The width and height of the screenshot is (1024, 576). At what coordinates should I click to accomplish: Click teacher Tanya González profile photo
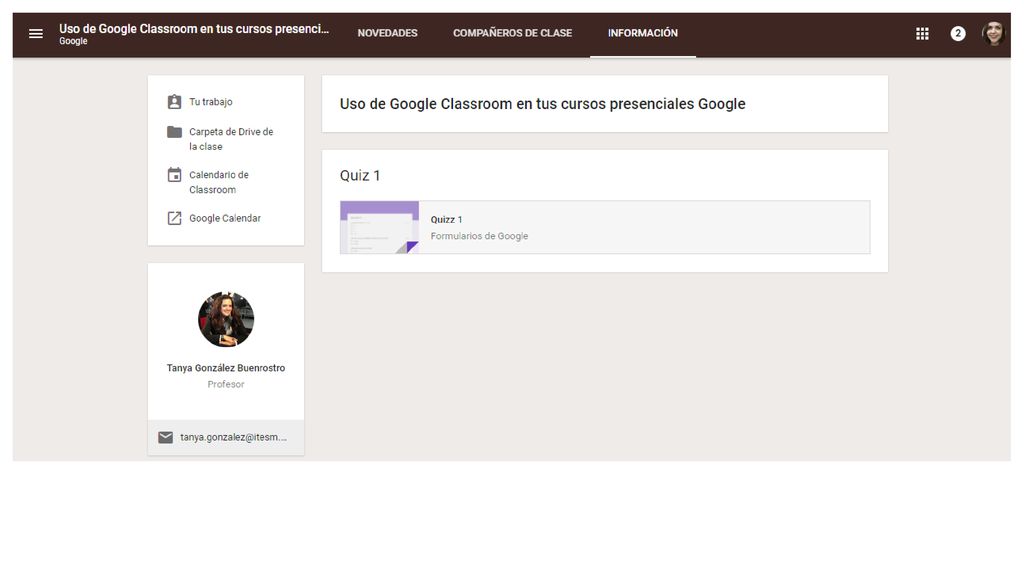(226, 319)
